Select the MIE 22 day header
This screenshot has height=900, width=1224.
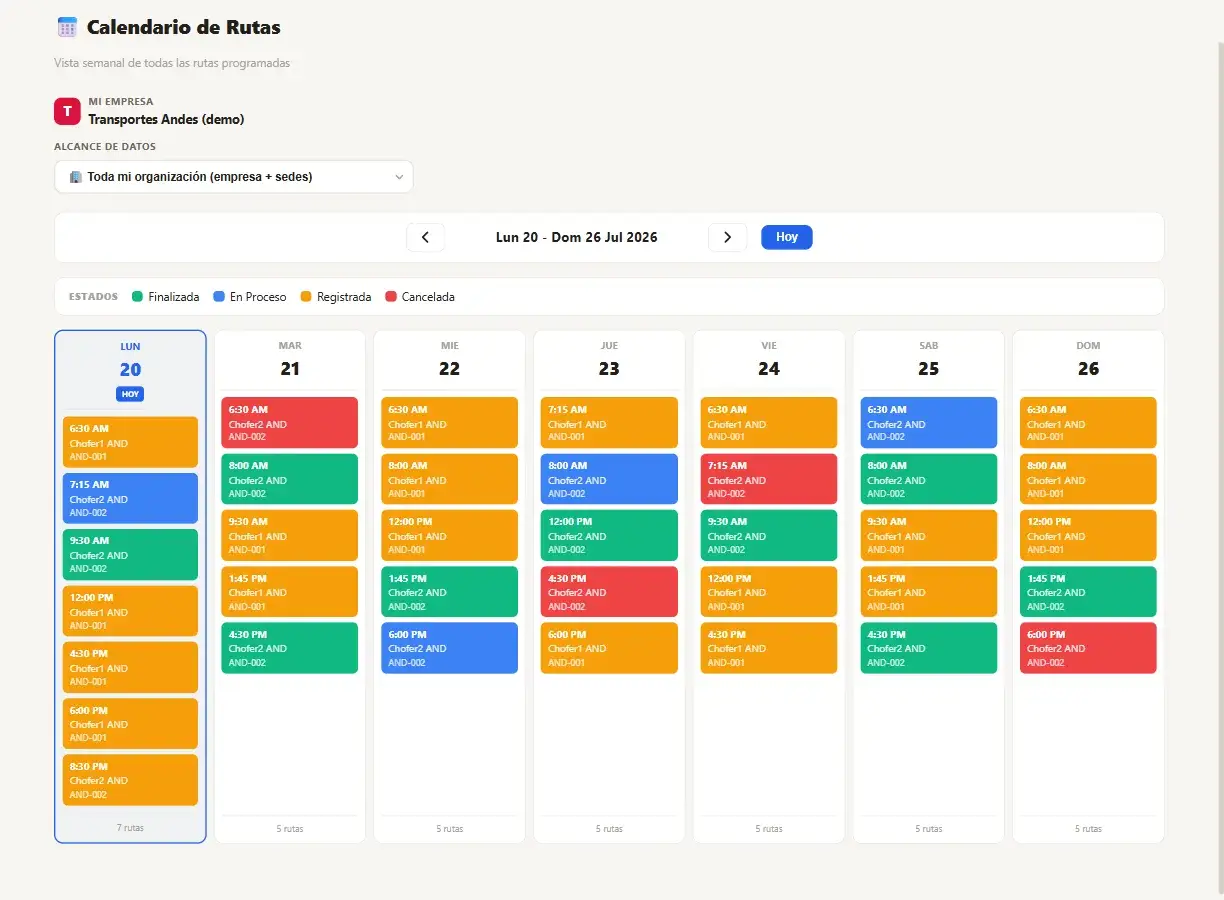pyautogui.click(x=450, y=359)
